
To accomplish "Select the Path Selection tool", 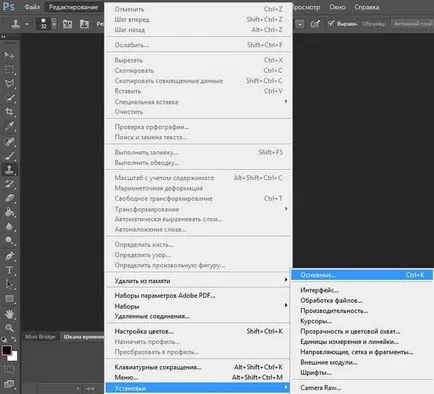I will [x=9, y=284].
